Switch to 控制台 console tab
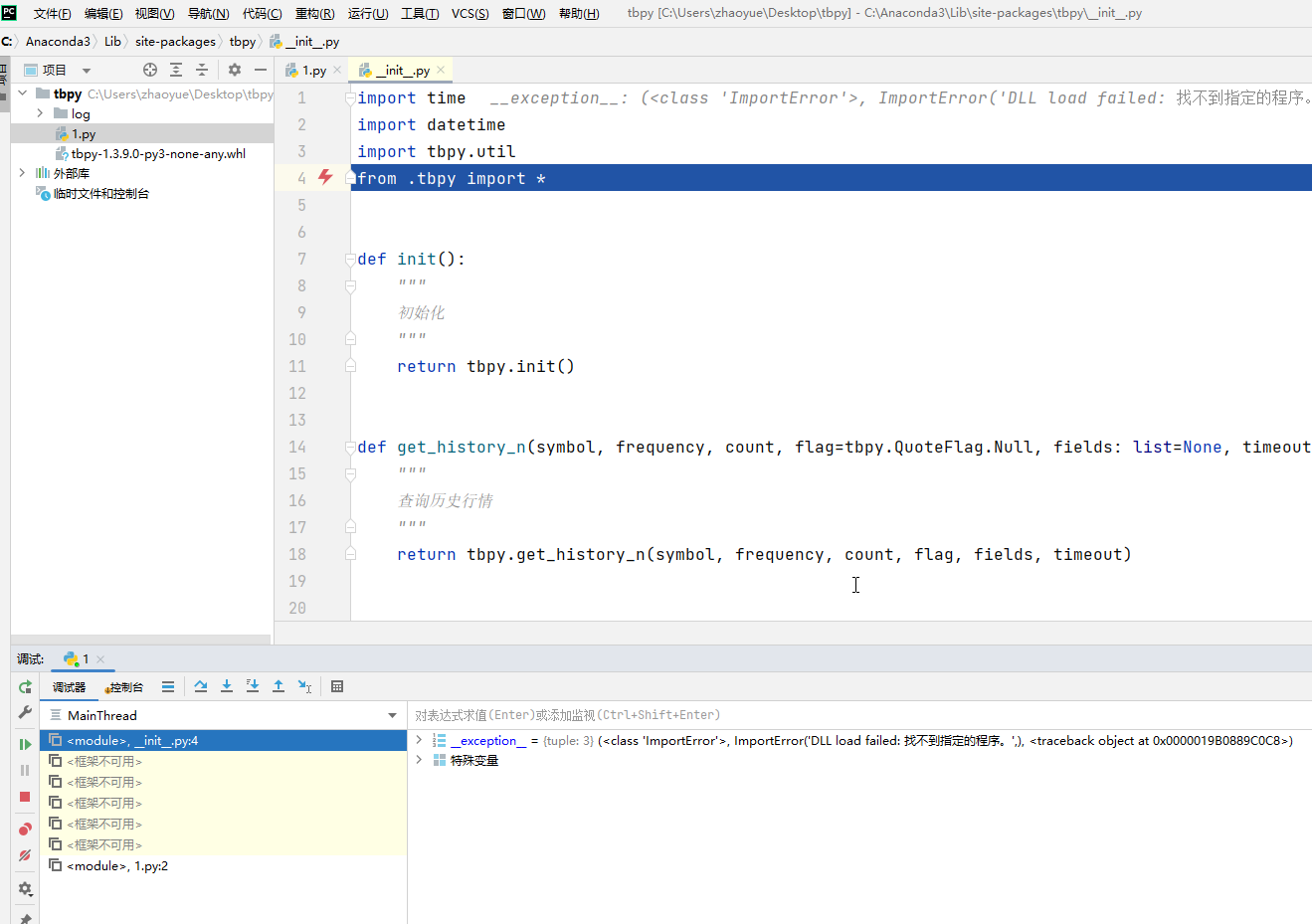1312x924 pixels. (123, 687)
